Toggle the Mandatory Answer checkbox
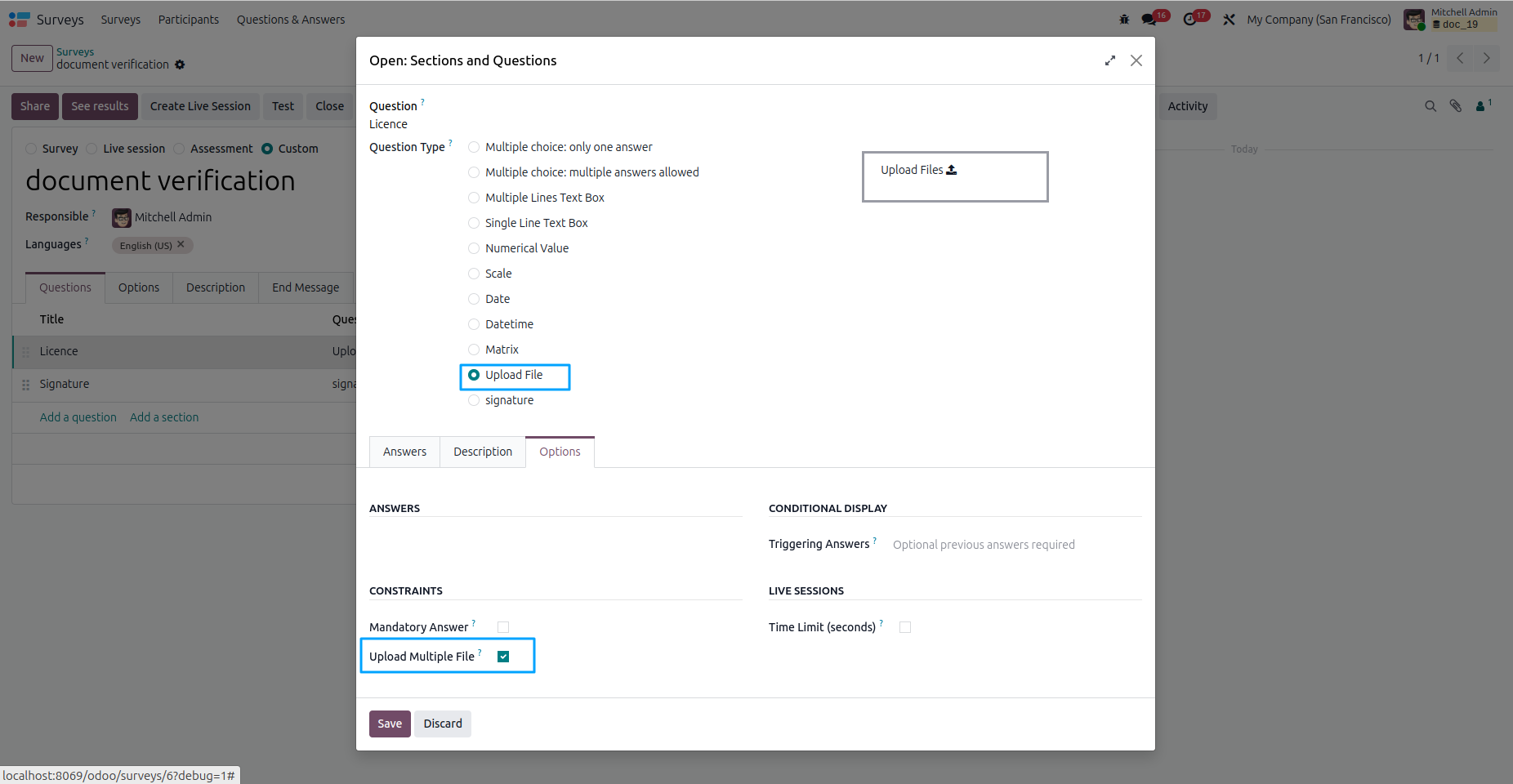Viewport: 1513px width, 784px height. tap(503, 627)
